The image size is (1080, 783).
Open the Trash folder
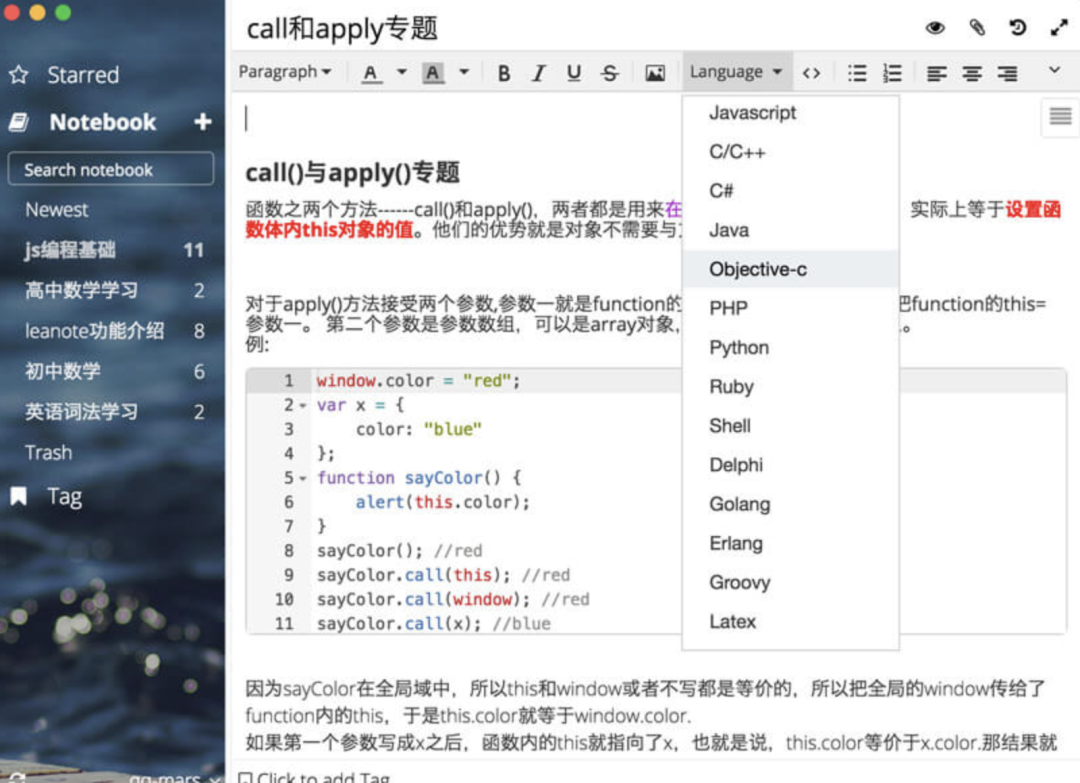pyautogui.click(x=48, y=452)
